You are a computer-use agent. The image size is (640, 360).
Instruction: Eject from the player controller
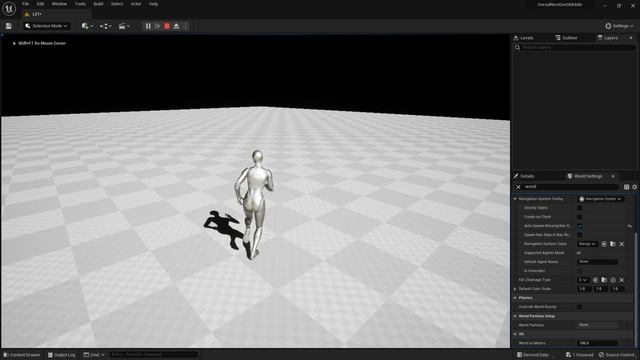tap(176, 26)
